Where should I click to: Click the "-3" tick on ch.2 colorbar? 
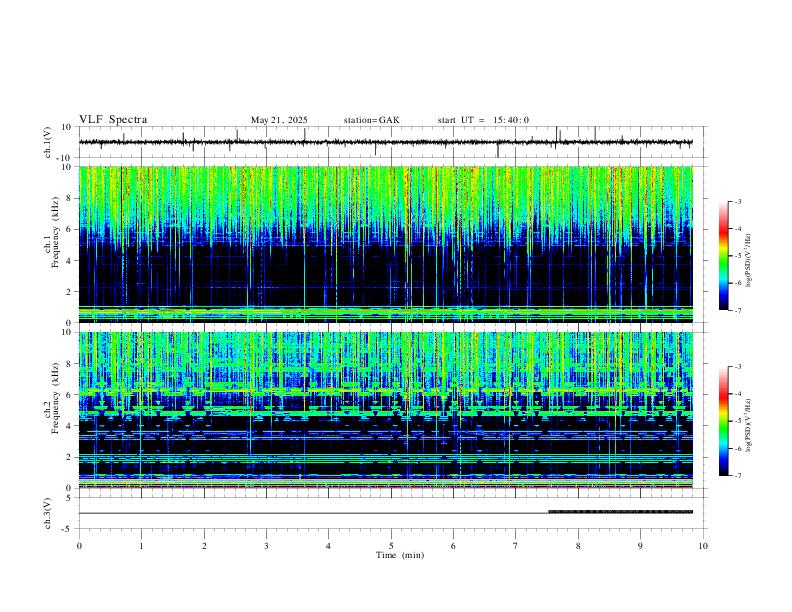pyautogui.click(x=738, y=367)
